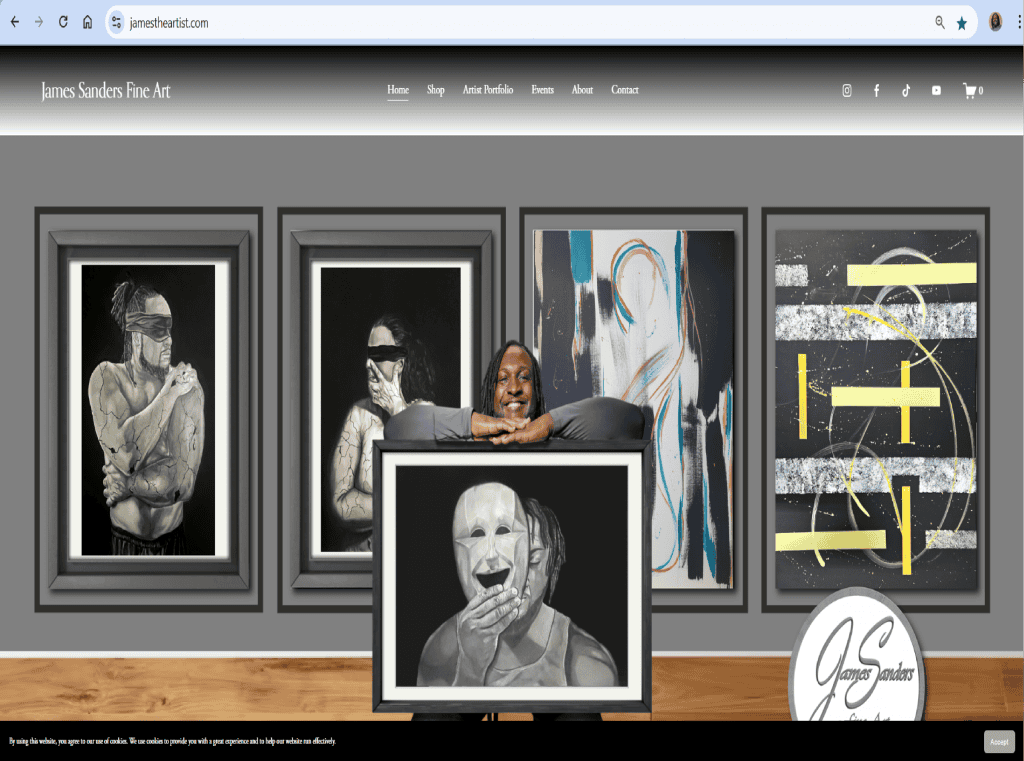Screen dimensions: 1024x761
Task: Open the TikTok social icon
Action: pyautogui.click(x=906, y=90)
